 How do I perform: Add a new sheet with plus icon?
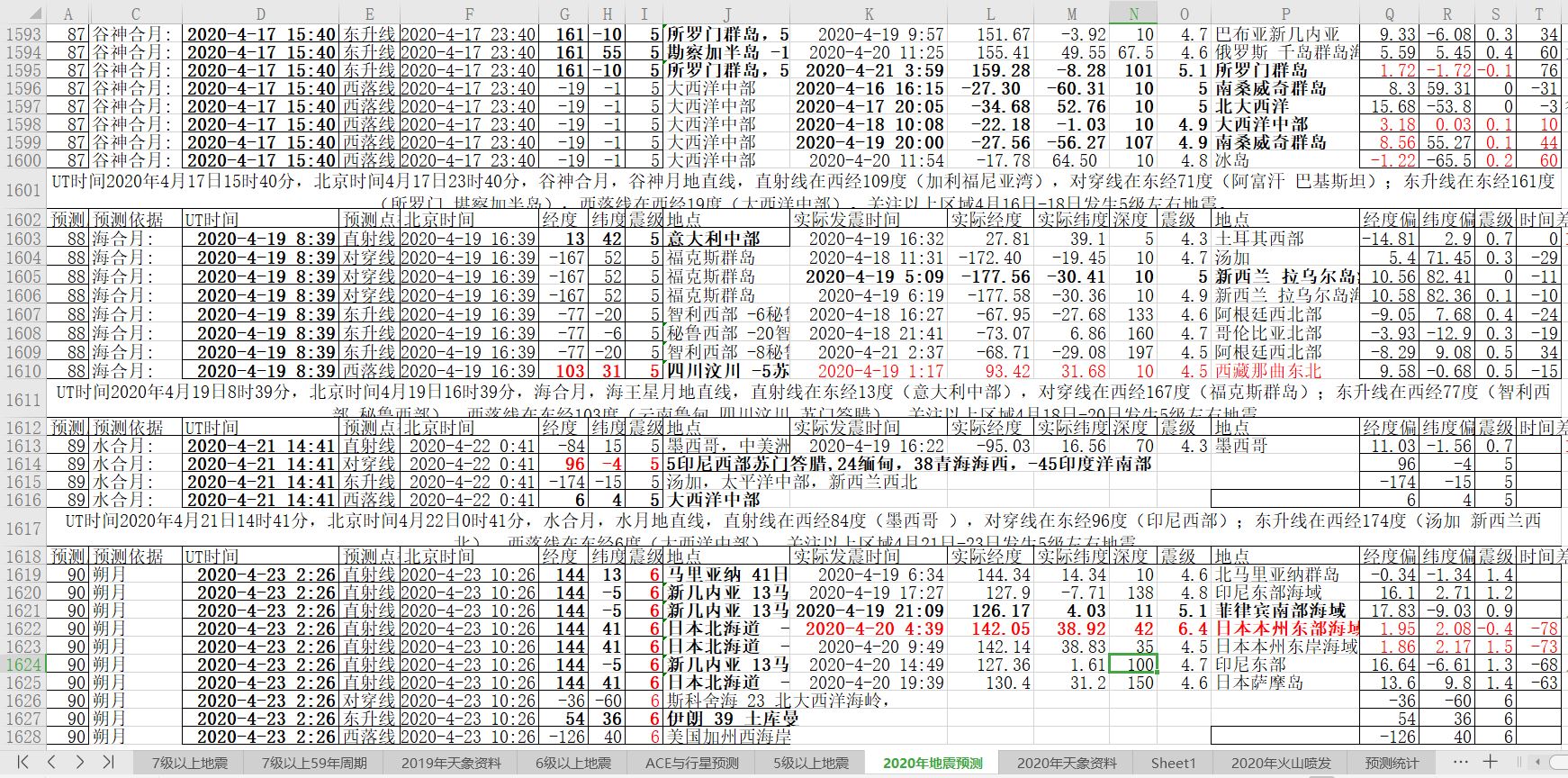[x=1491, y=762]
